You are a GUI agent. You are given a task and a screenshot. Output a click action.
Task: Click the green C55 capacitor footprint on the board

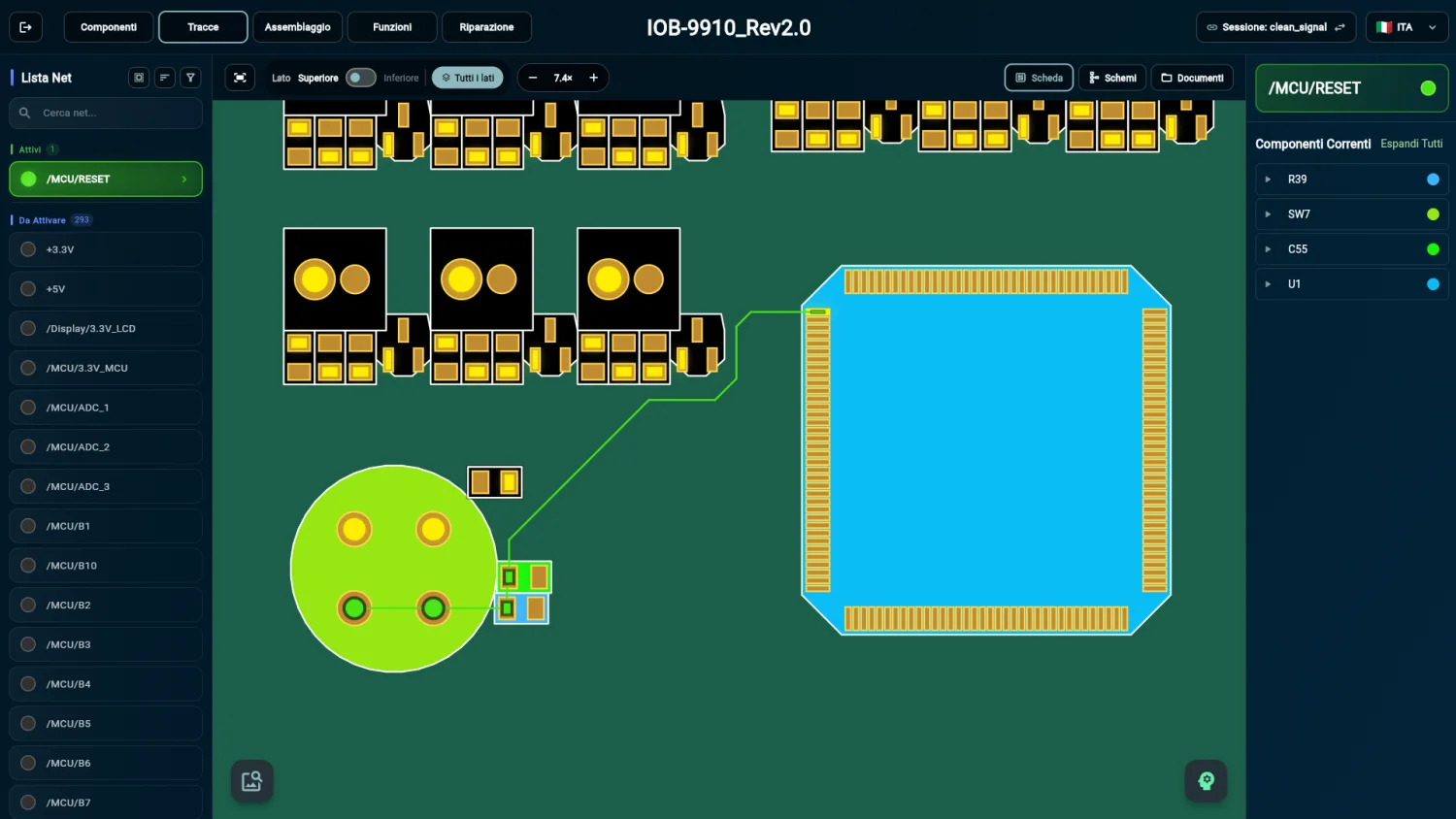point(524,577)
